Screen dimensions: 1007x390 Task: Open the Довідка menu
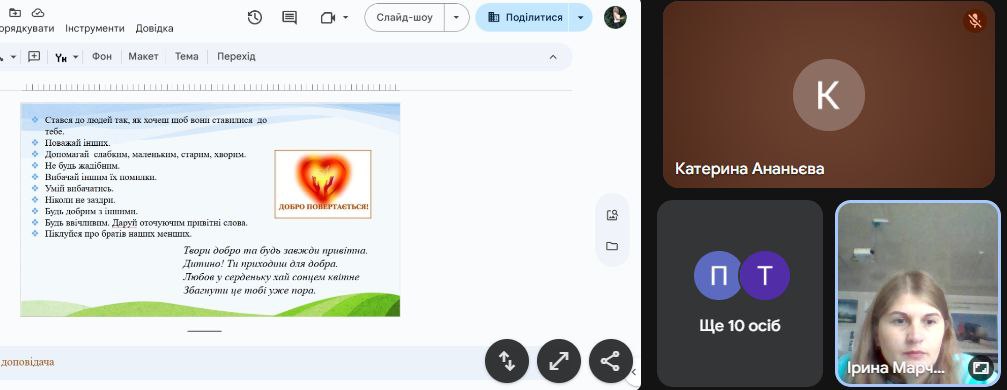(154, 28)
